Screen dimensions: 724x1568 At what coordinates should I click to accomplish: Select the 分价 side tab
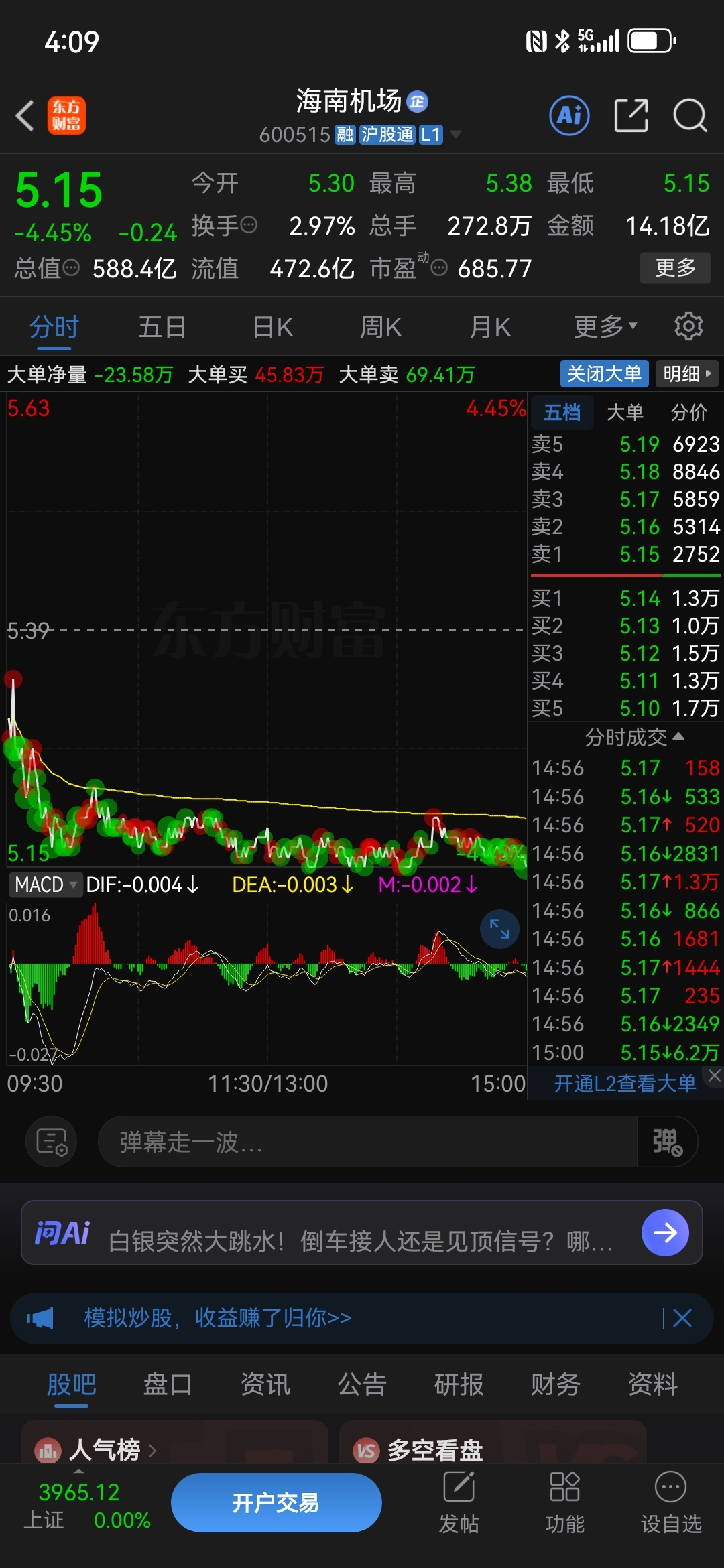(x=689, y=412)
